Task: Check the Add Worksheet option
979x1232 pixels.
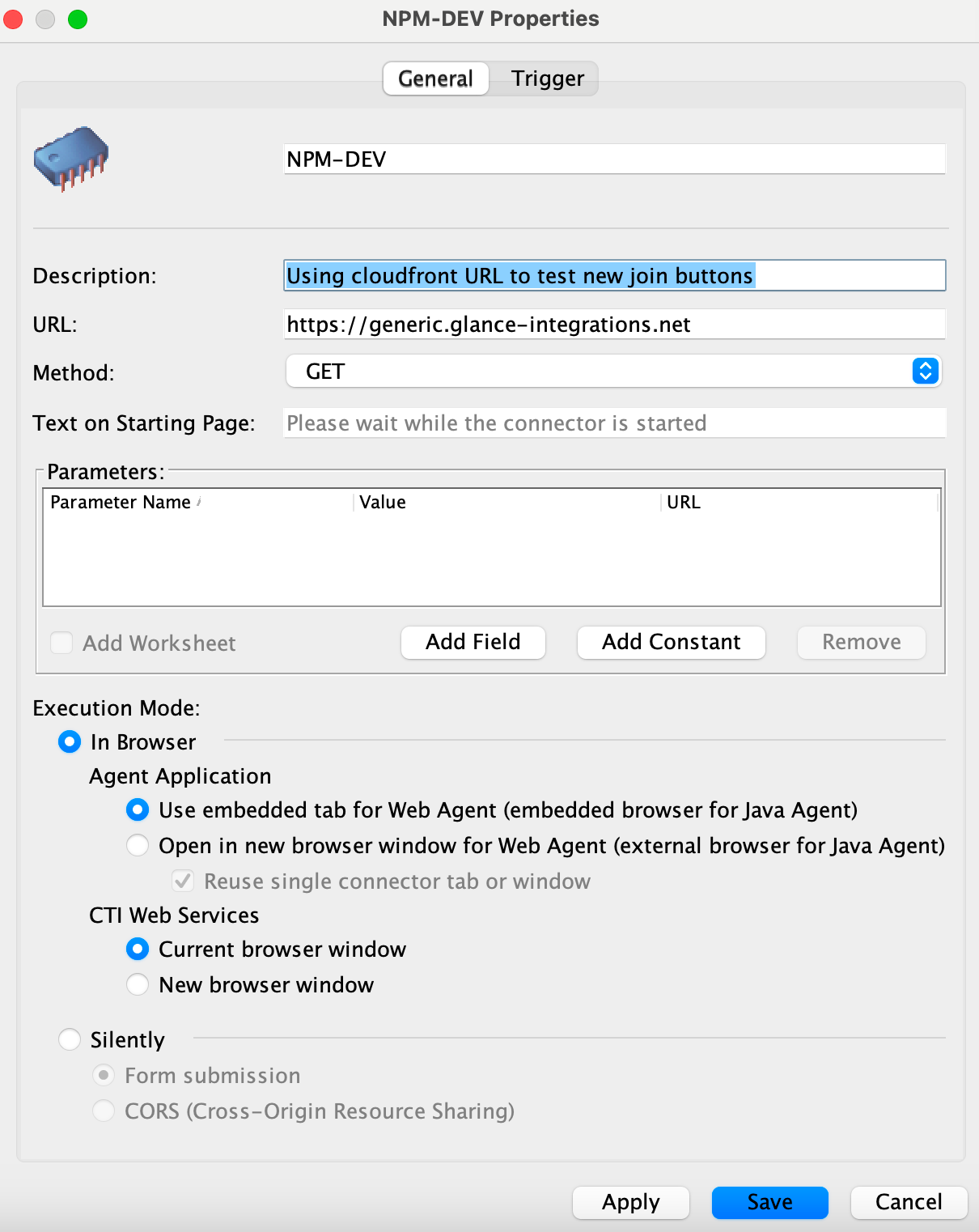Action: [x=61, y=643]
